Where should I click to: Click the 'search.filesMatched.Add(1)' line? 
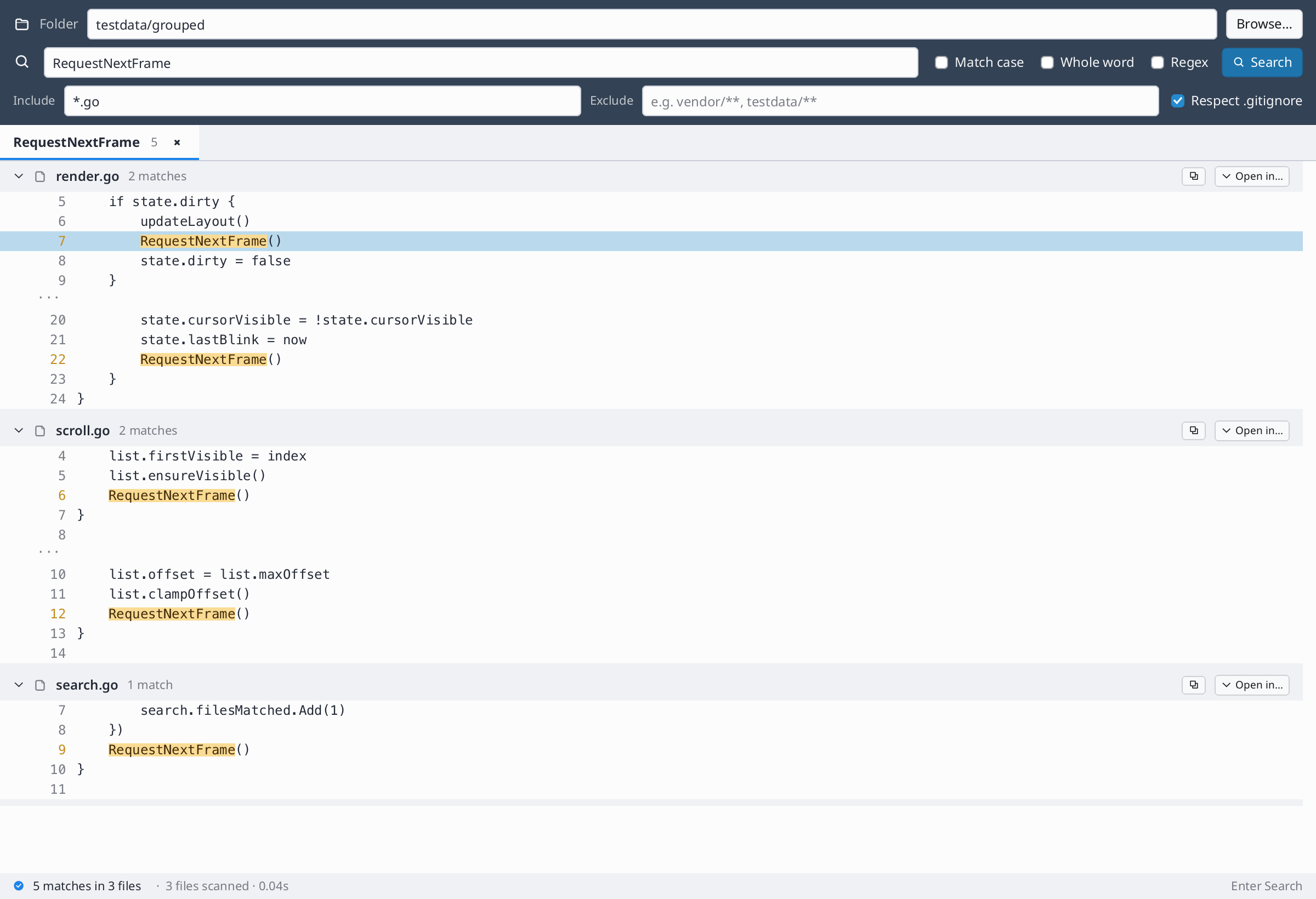click(651, 710)
